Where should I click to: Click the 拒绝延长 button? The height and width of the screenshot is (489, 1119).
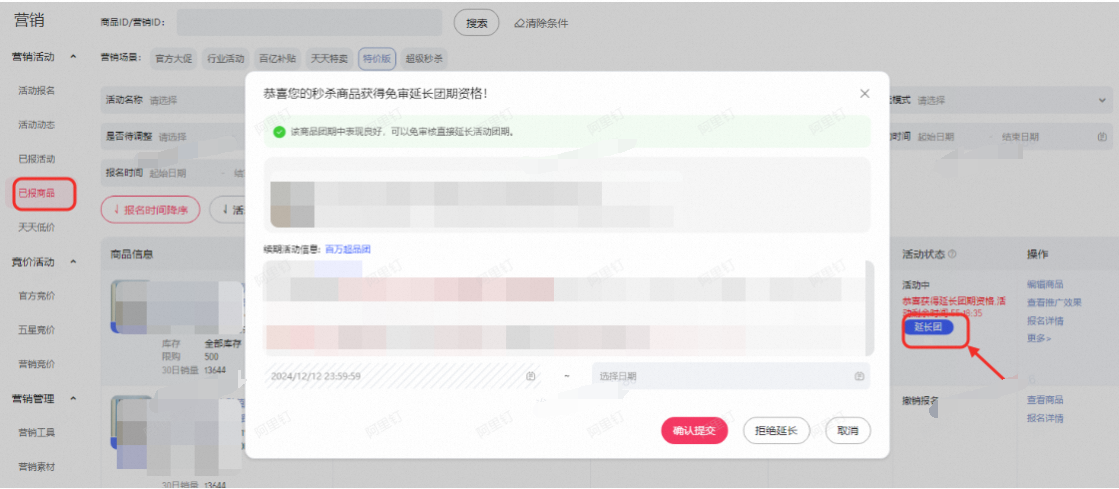click(x=776, y=431)
